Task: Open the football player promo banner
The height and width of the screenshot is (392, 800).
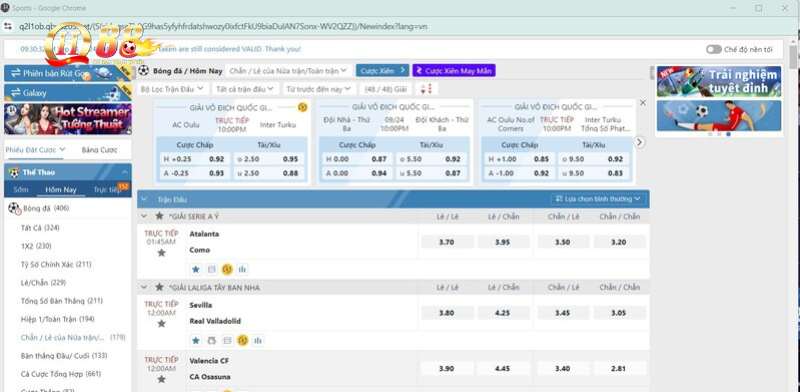Action: pos(719,115)
